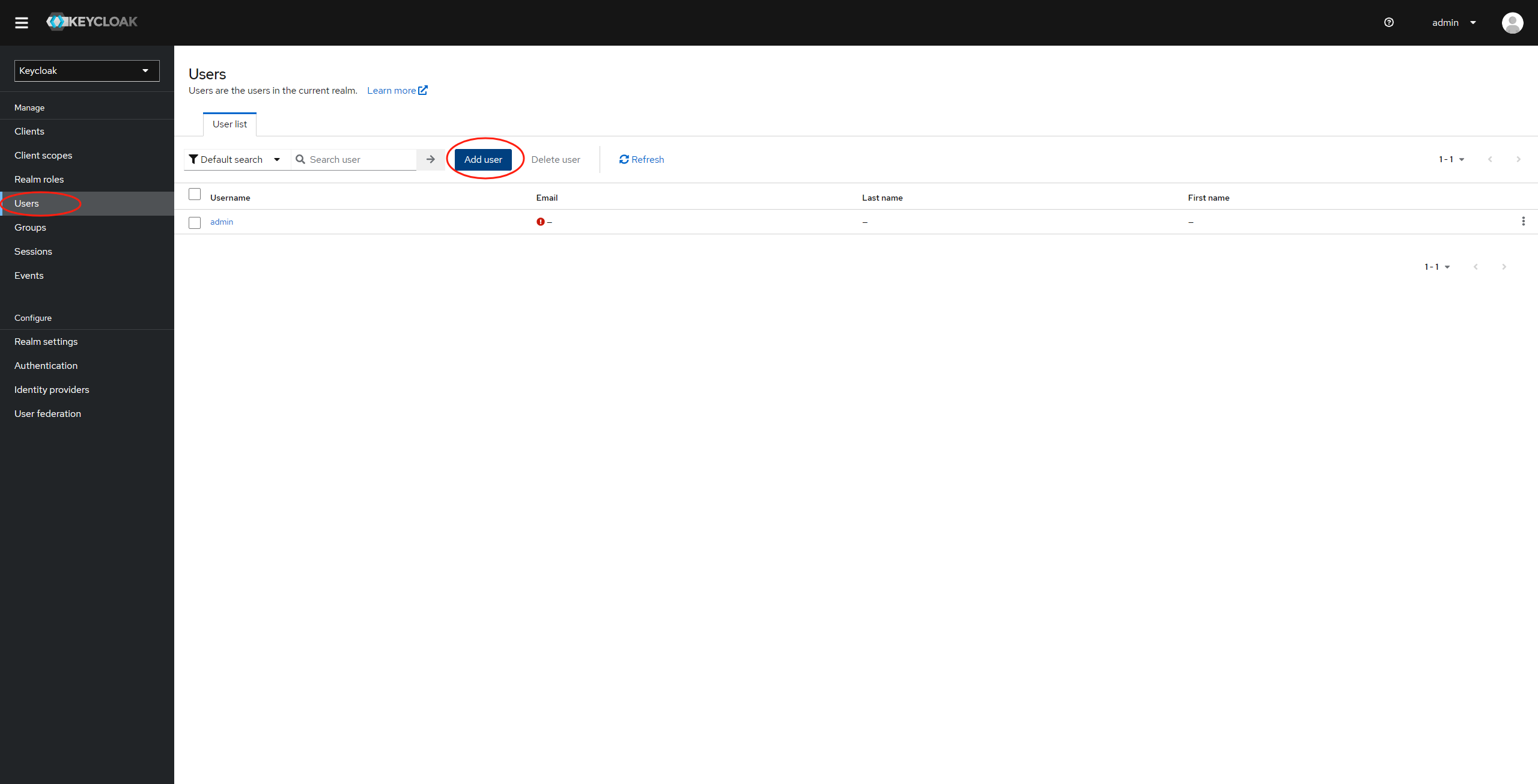Image resolution: width=1538 pixels, height=784 pixels.
Task: Click the Keycloak logo icon
Action: [x=57, y=21]
